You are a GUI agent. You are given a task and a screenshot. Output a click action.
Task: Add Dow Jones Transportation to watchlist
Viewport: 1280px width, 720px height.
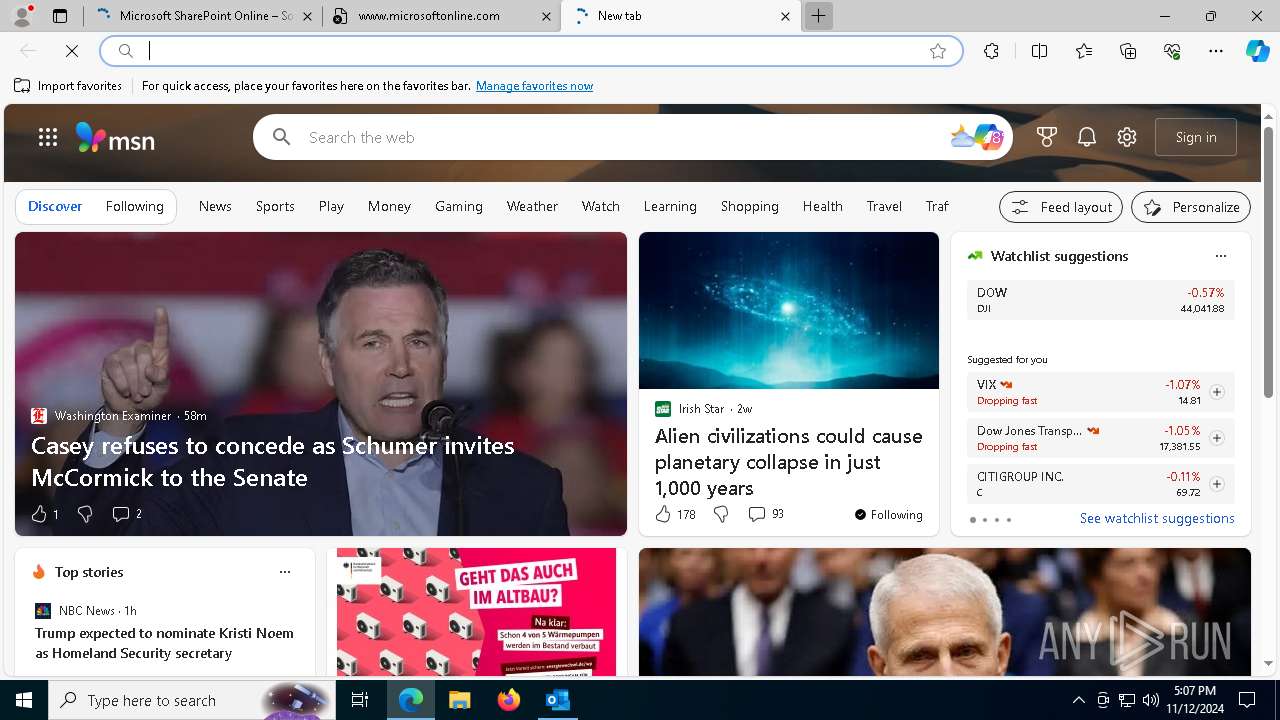(1217, 438)
